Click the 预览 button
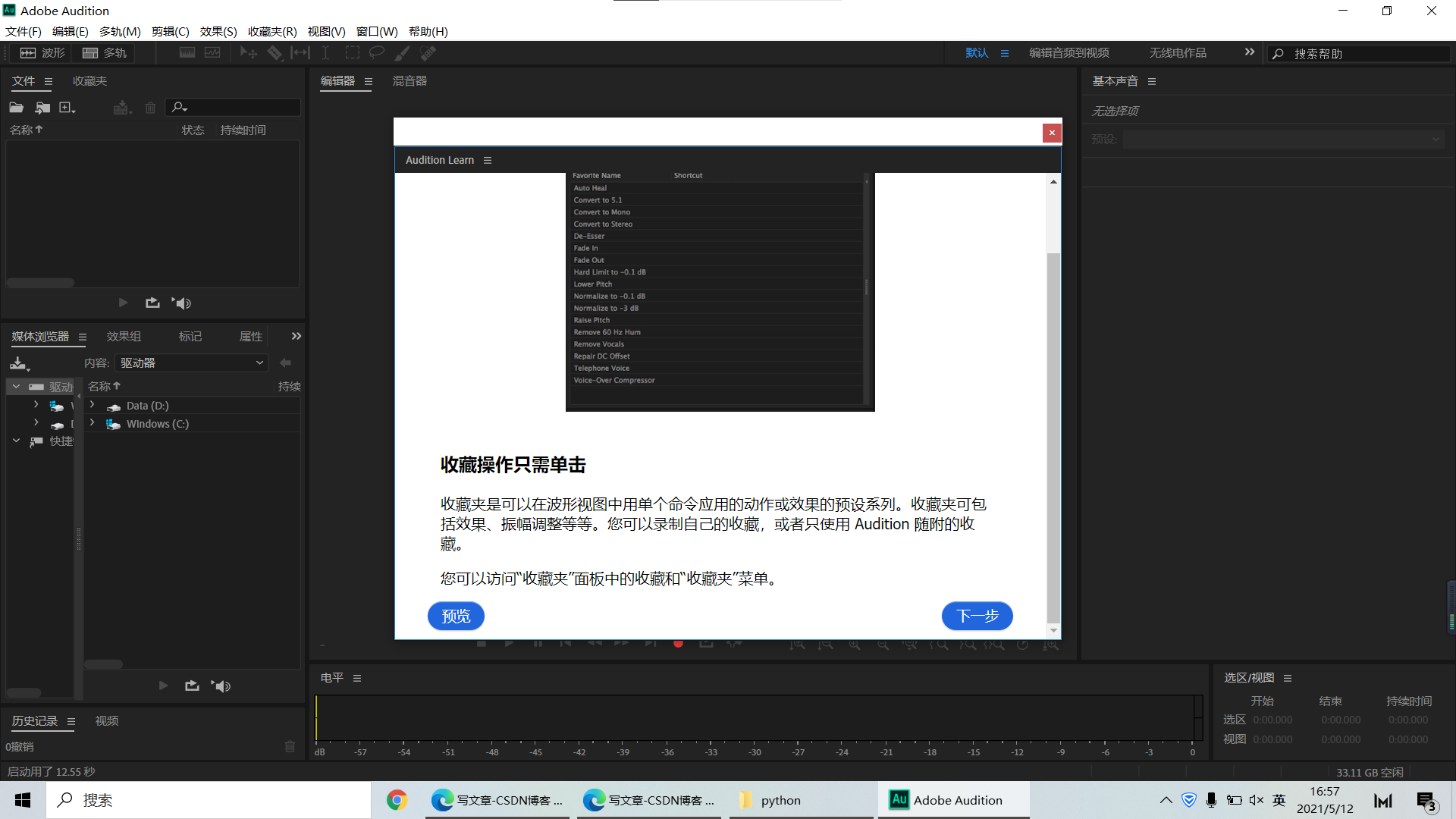 tap(456, 616)
